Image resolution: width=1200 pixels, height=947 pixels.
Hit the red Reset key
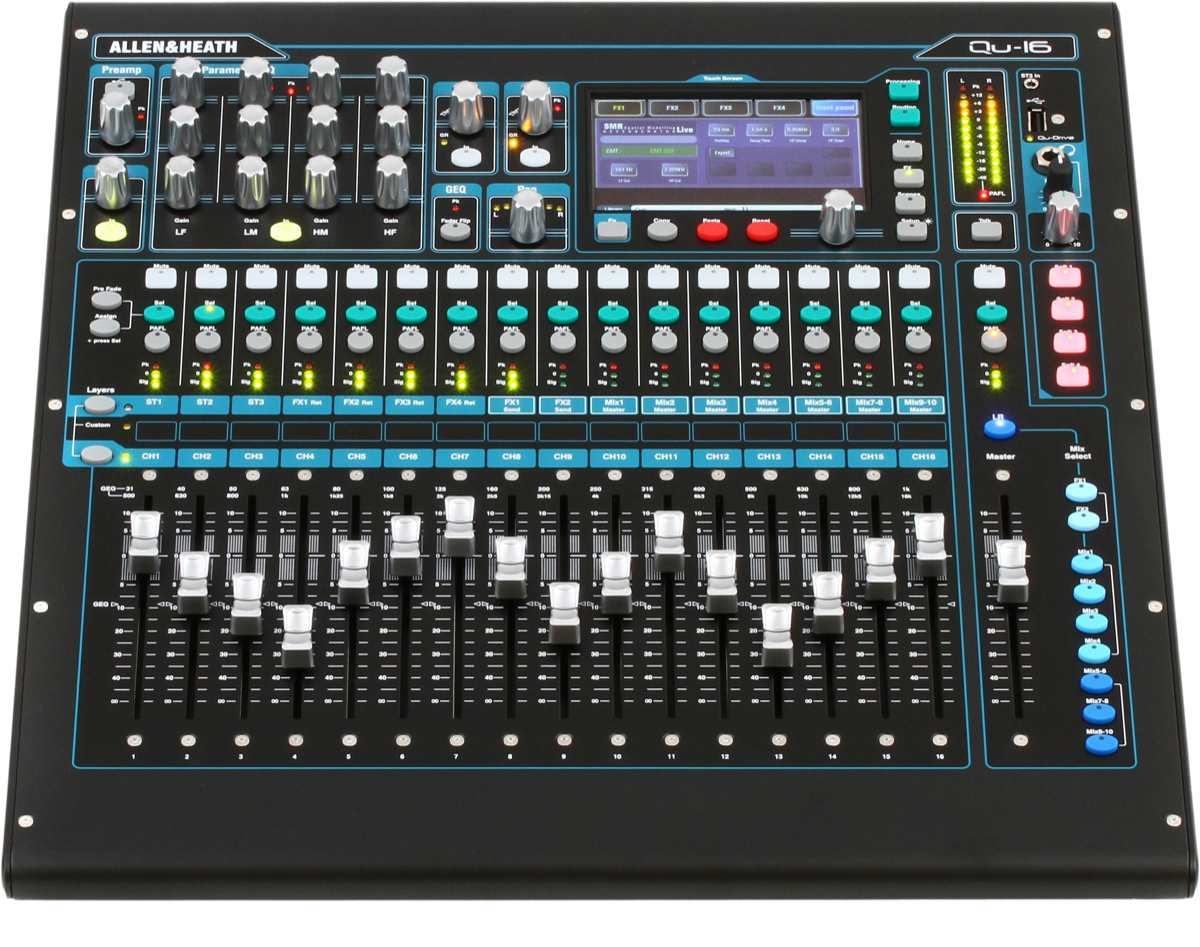(762, 231)
